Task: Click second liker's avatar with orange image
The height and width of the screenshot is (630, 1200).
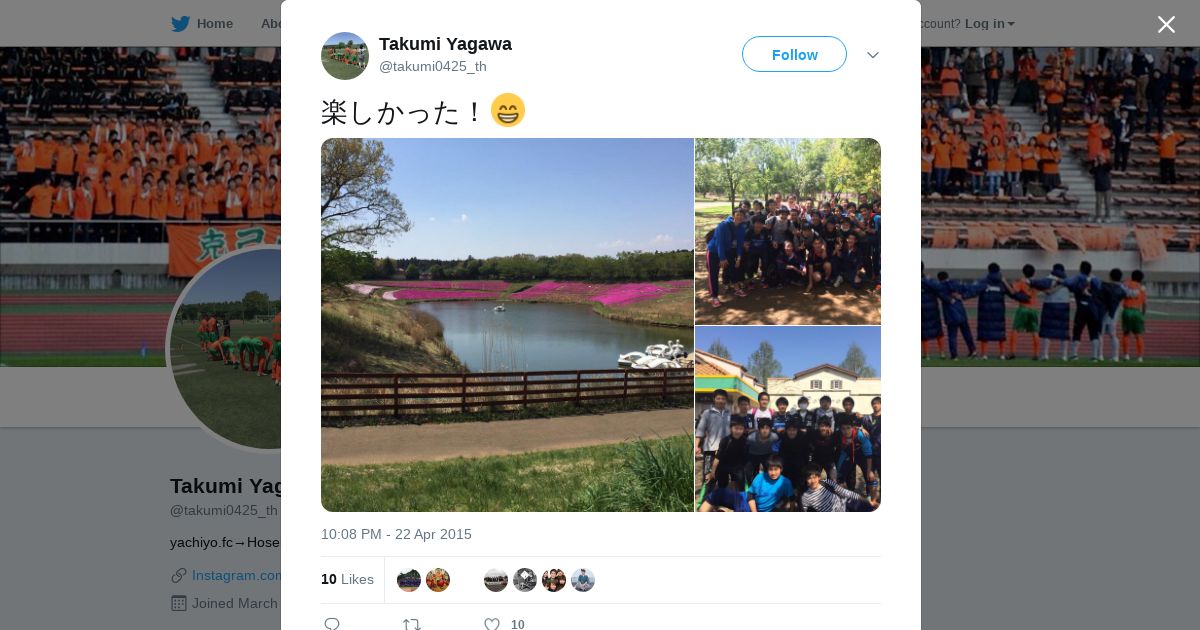Action: [x=438, y=580]
